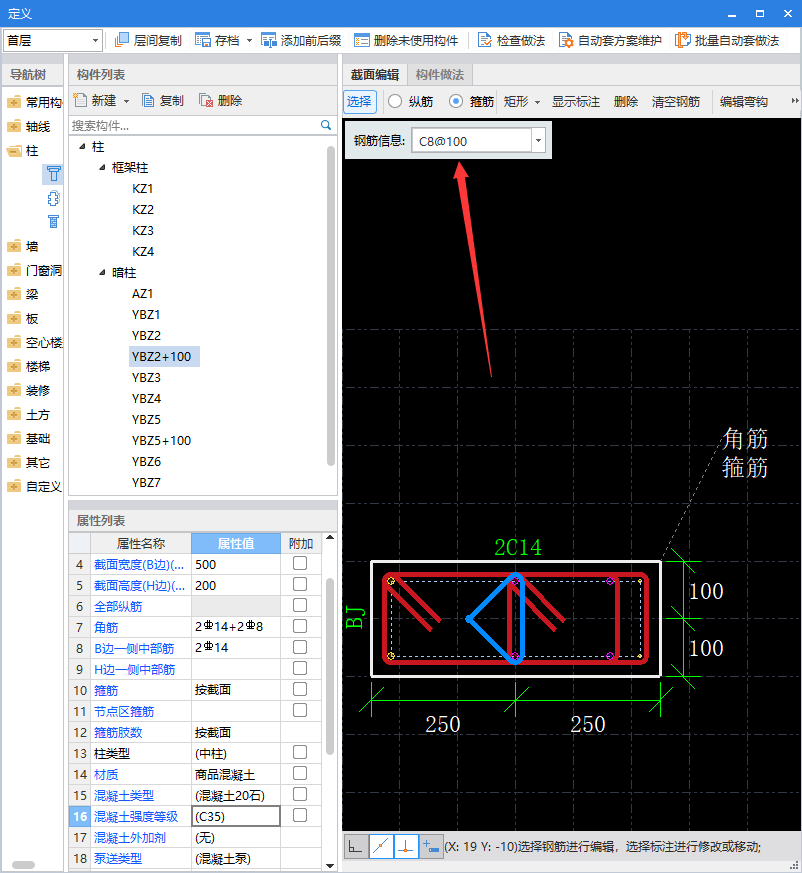This screenshot has height=873, width=802.
Task: Click the C8@100 rebar info field
Action: [472, 140]
